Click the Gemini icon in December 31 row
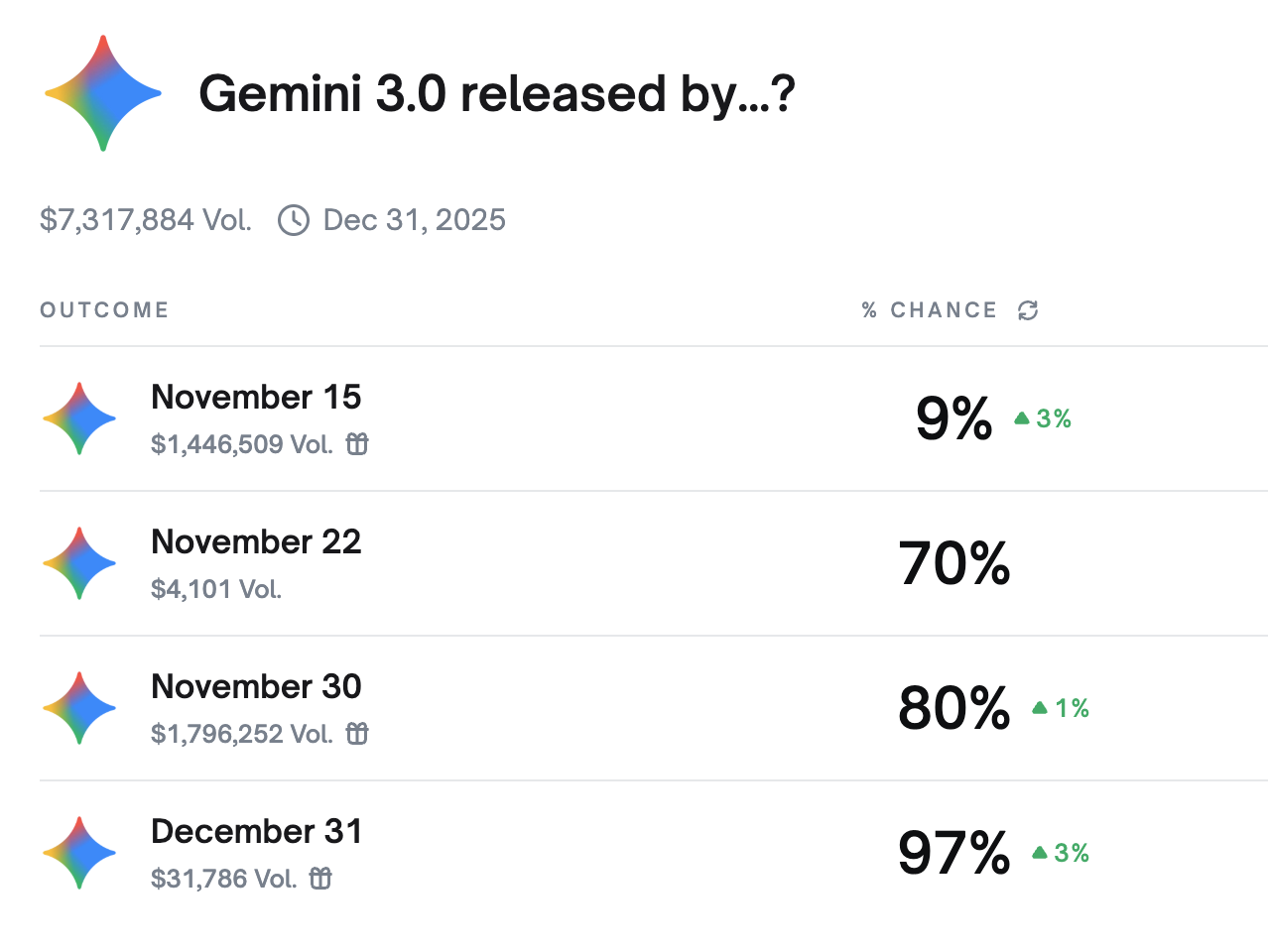Image resolution: width=1268 pixels, height=952 pixels. pyautogui.click(x=79, y=853)
